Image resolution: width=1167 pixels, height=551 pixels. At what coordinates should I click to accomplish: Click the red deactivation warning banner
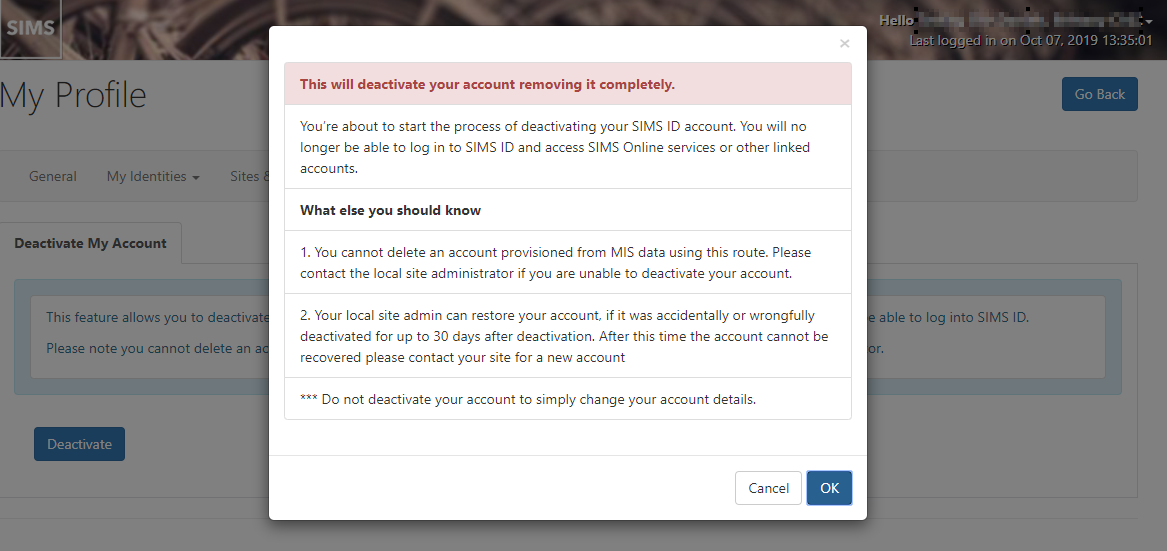coord(568,84)
